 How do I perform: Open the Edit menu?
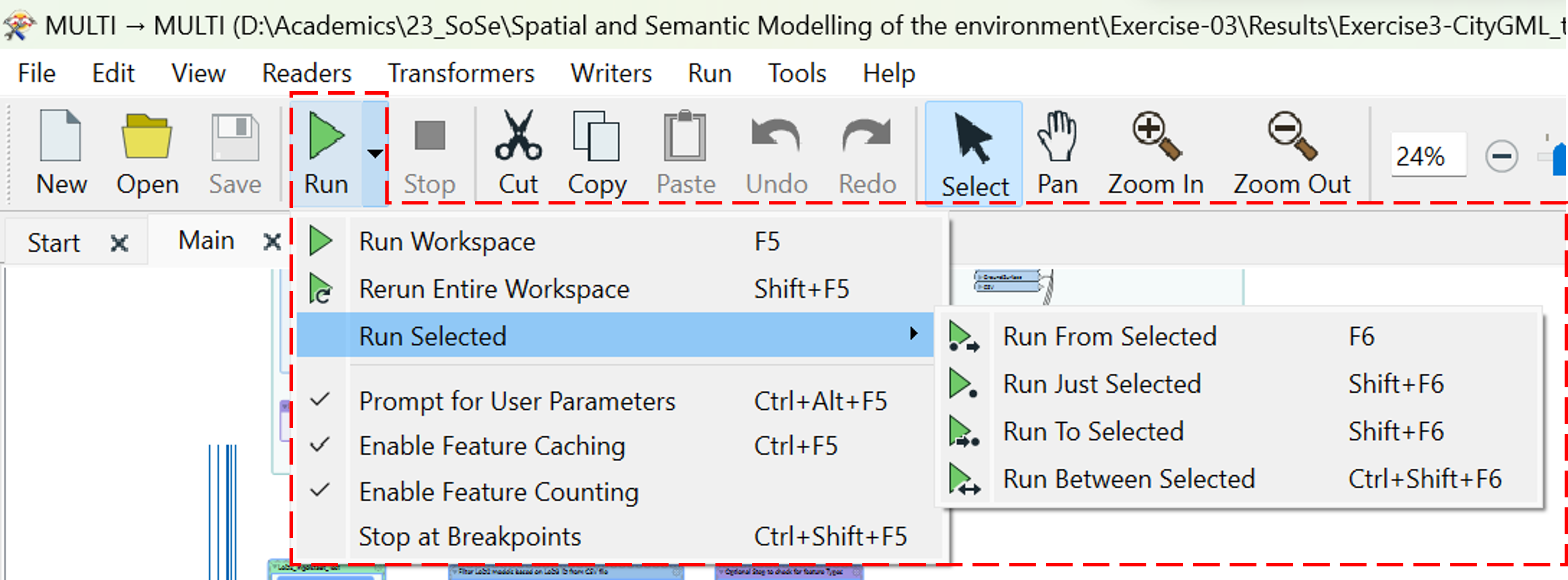(113, 73)
